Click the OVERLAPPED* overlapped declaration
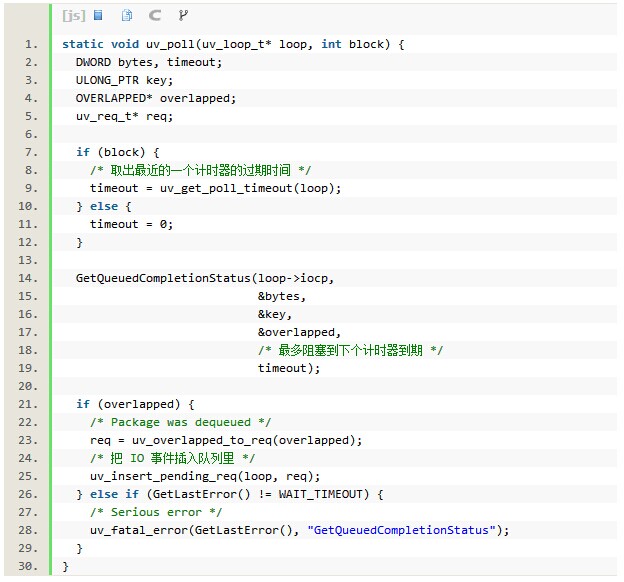Viewport: 624px width, 582px height. click(142, 98)
